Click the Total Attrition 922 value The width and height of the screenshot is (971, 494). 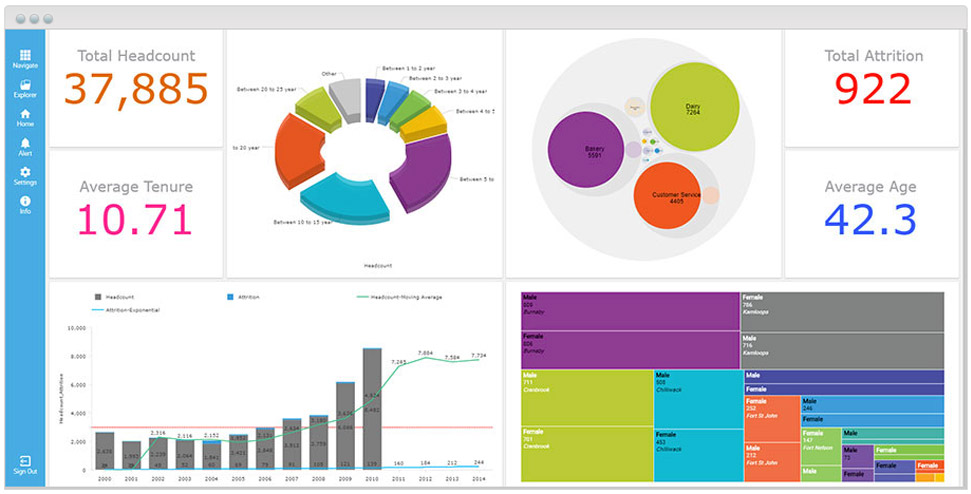pos(872,90)
